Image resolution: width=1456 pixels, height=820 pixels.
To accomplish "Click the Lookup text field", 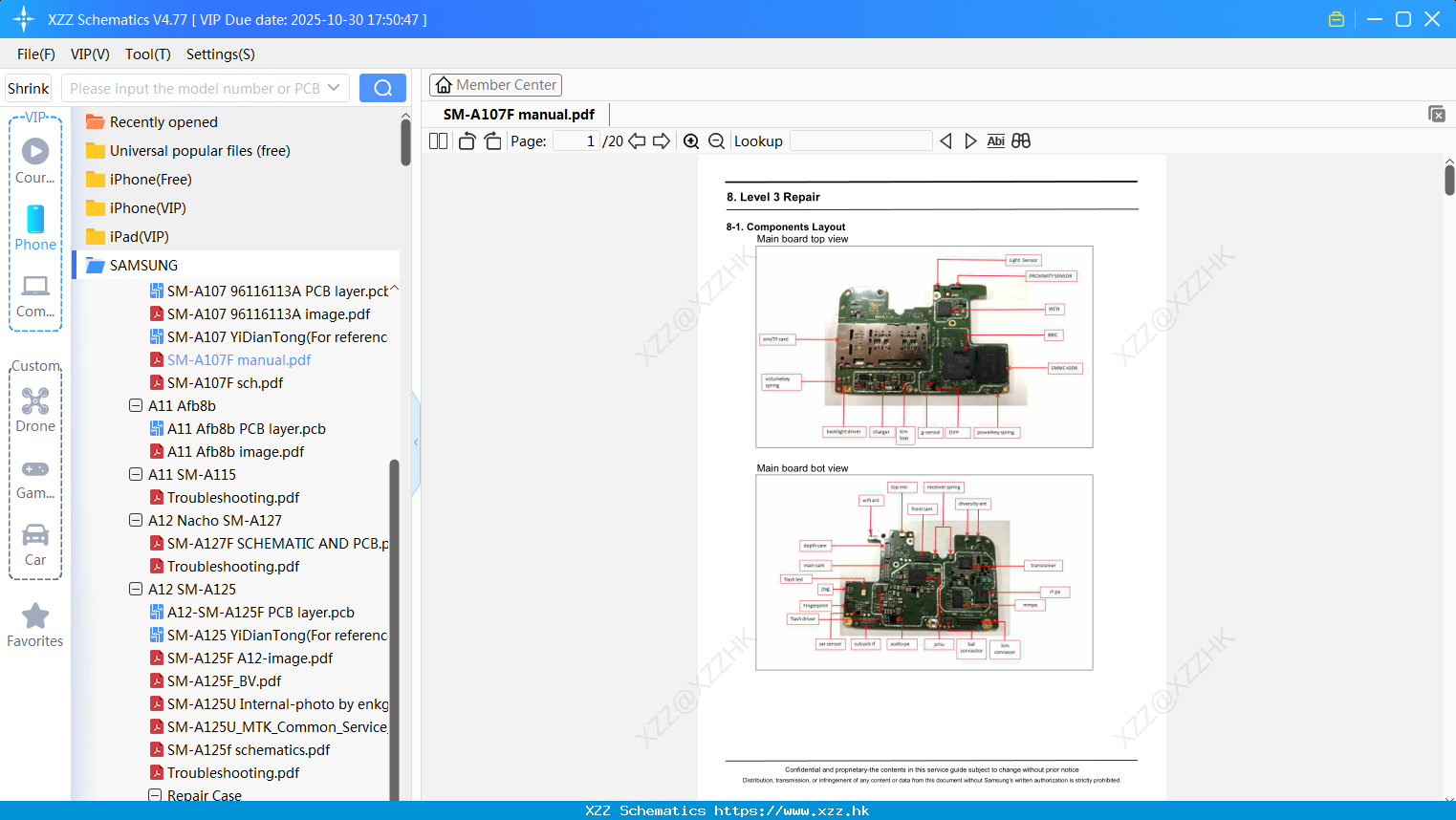I will [861, 140].
